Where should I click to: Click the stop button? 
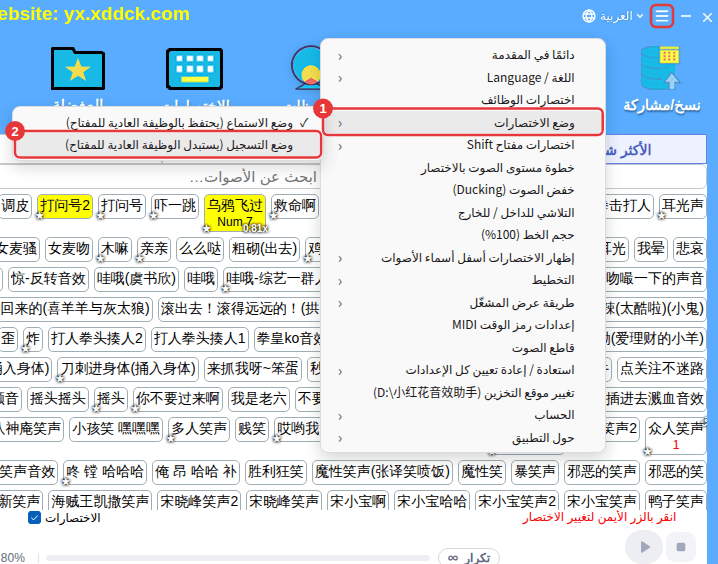[x=681, y=547]
